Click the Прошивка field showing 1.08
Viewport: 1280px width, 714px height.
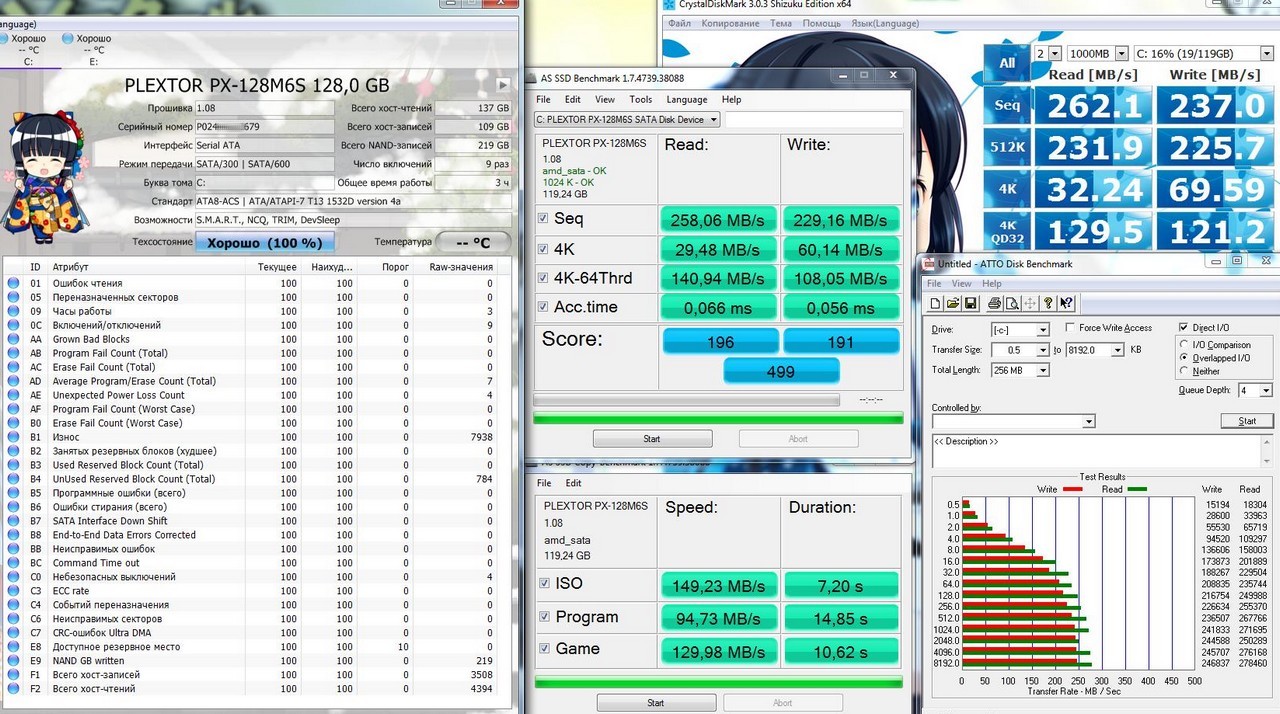265,108
